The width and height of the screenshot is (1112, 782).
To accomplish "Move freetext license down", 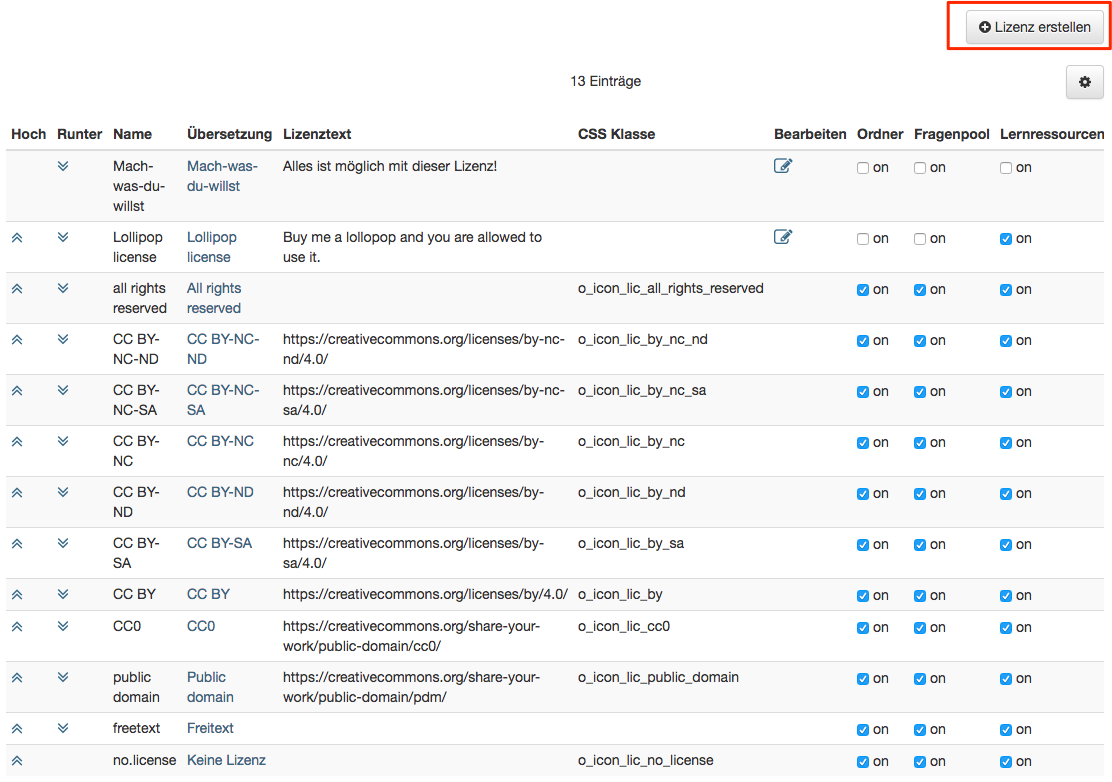I will click(x=63, y=728).
